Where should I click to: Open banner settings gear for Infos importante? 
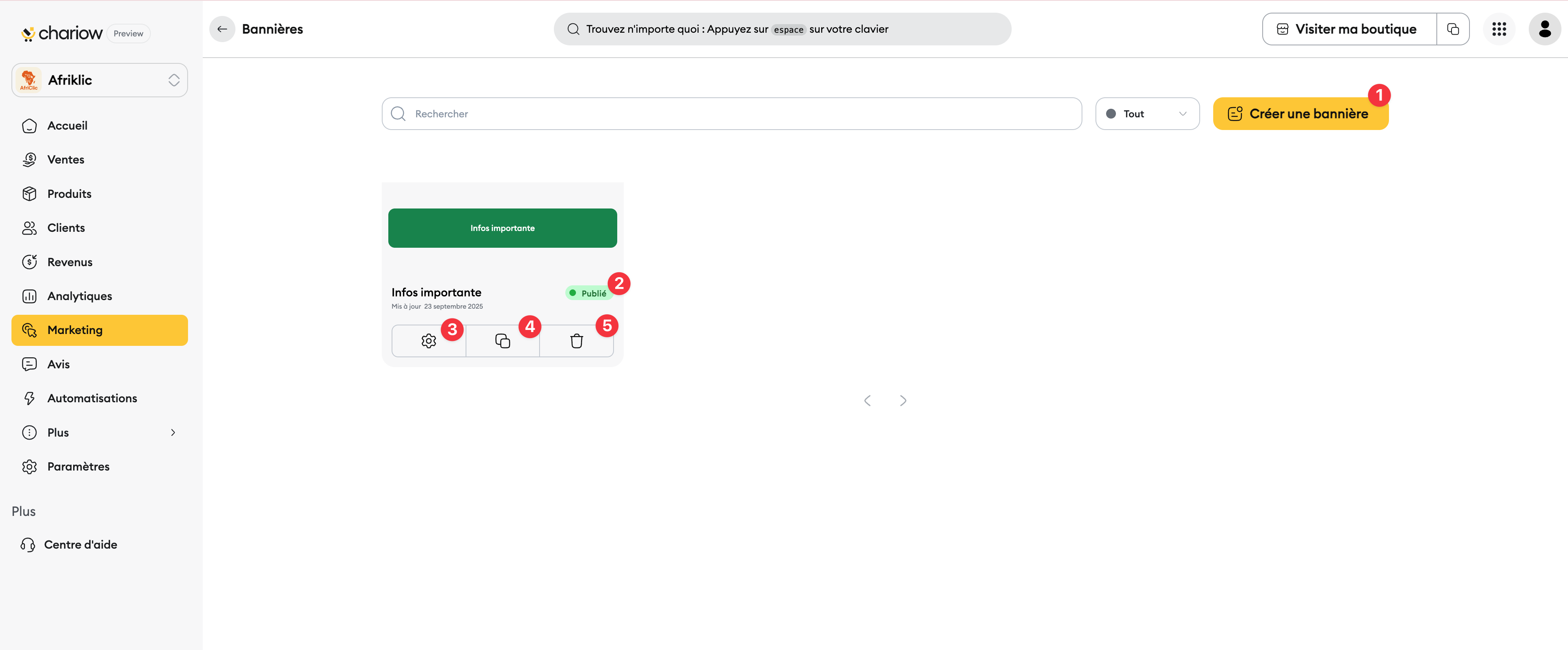428,341
